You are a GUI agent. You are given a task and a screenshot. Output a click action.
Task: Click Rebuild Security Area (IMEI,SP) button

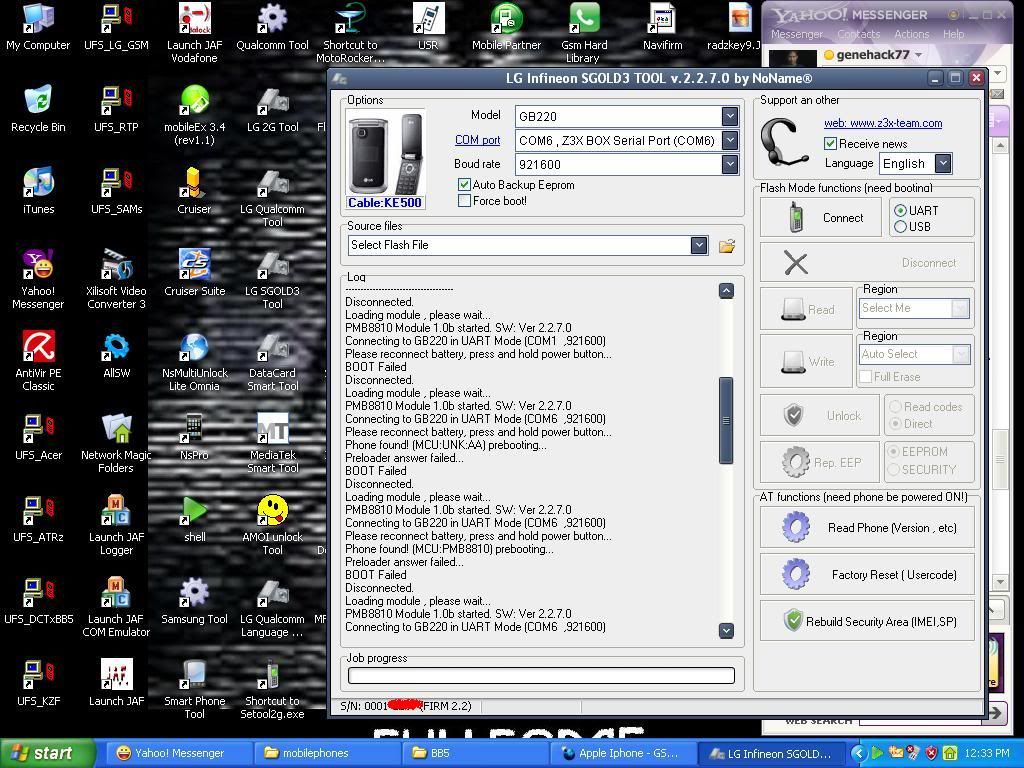pyautogui.click(x=867, y=621)
